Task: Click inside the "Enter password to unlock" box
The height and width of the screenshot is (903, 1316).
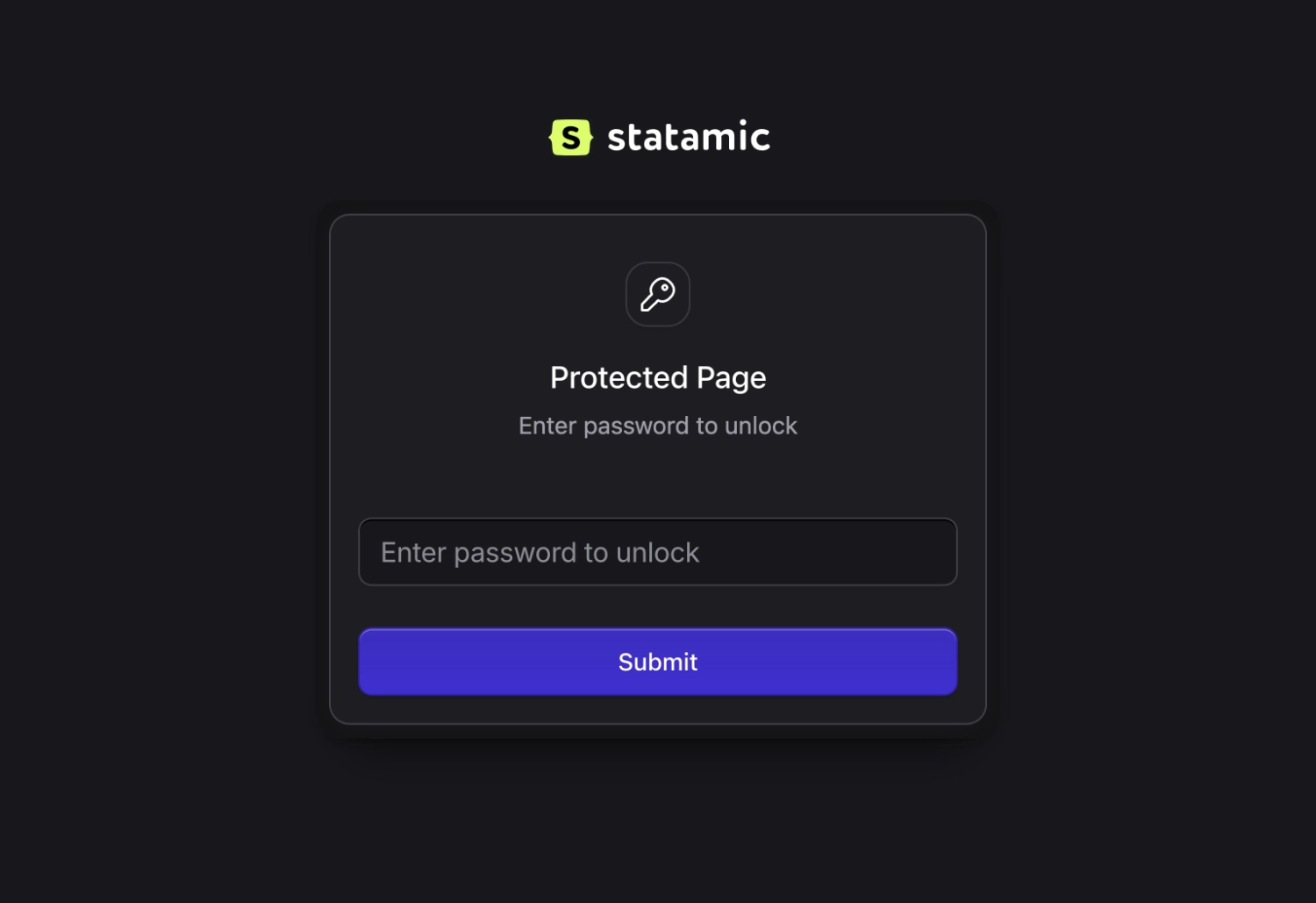Action: (x=657, y=552)
